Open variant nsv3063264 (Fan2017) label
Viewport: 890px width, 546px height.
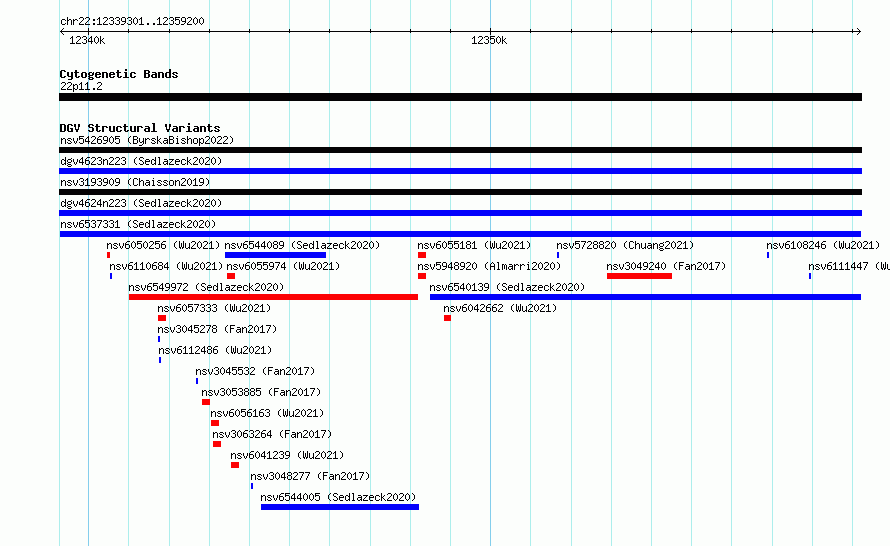click(272, 434)
